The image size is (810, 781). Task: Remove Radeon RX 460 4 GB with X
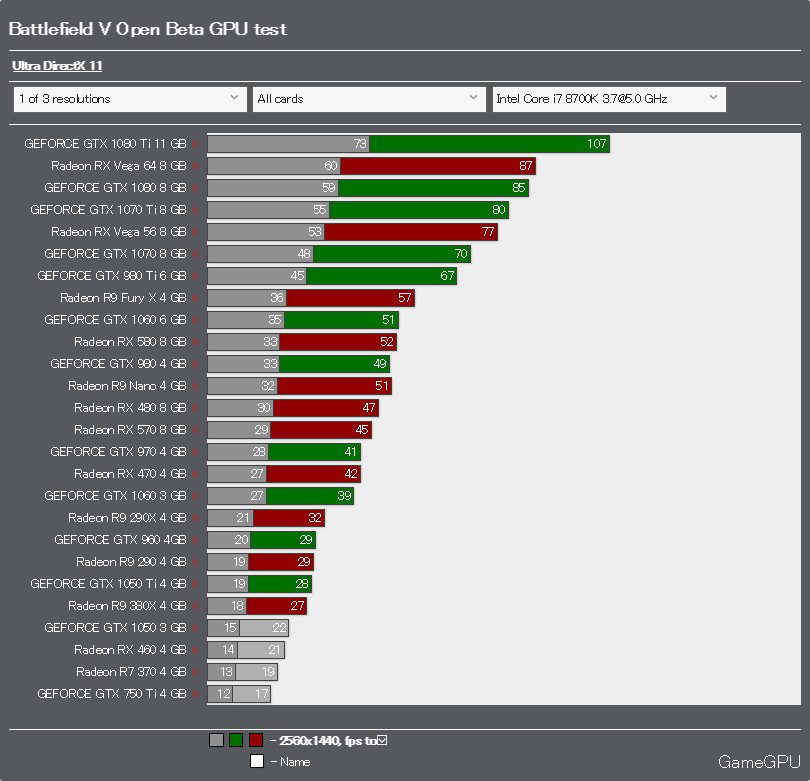(x=195, y=650)
